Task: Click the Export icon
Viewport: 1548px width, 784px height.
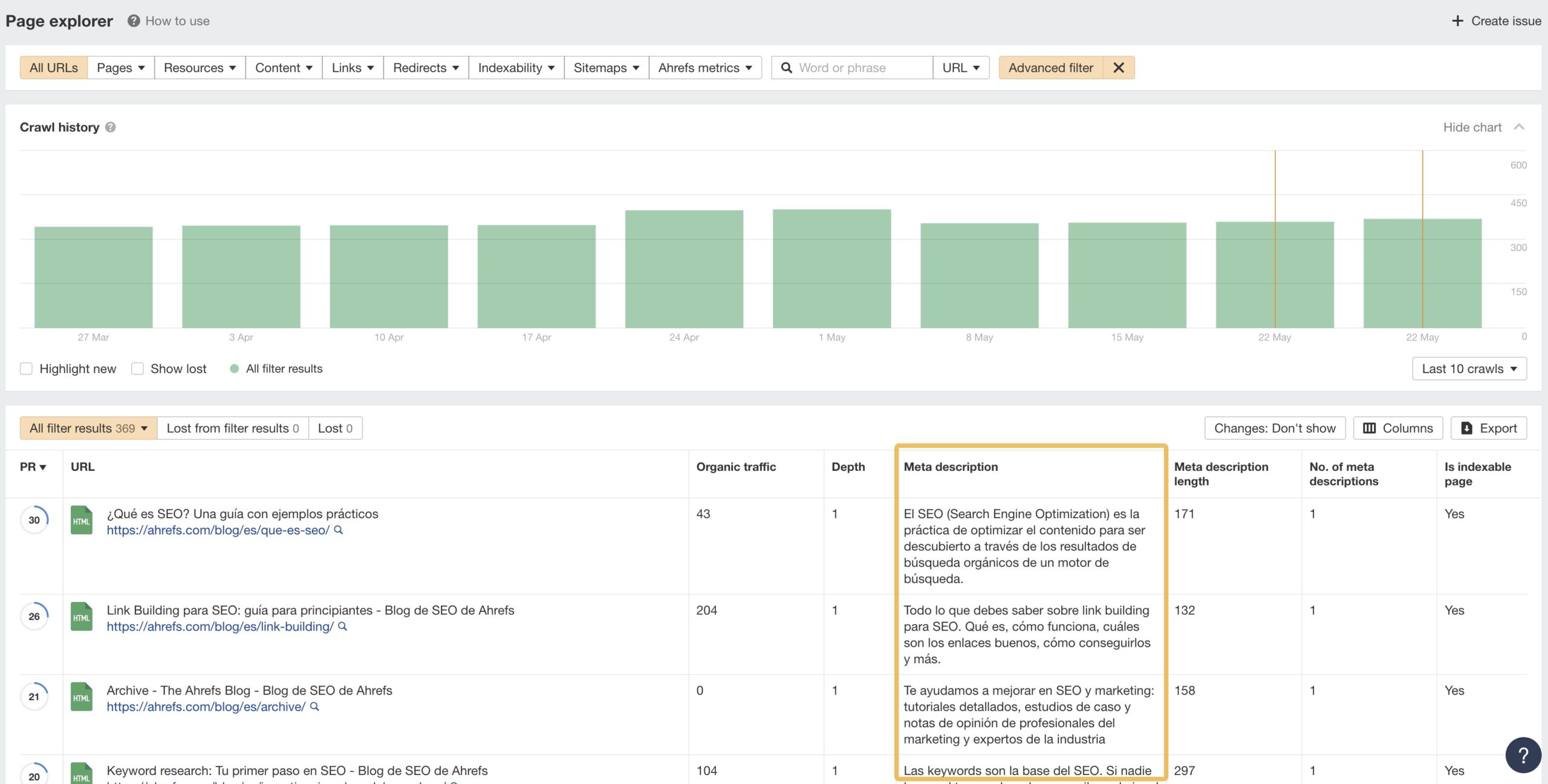Action: tap(1466, 427)
